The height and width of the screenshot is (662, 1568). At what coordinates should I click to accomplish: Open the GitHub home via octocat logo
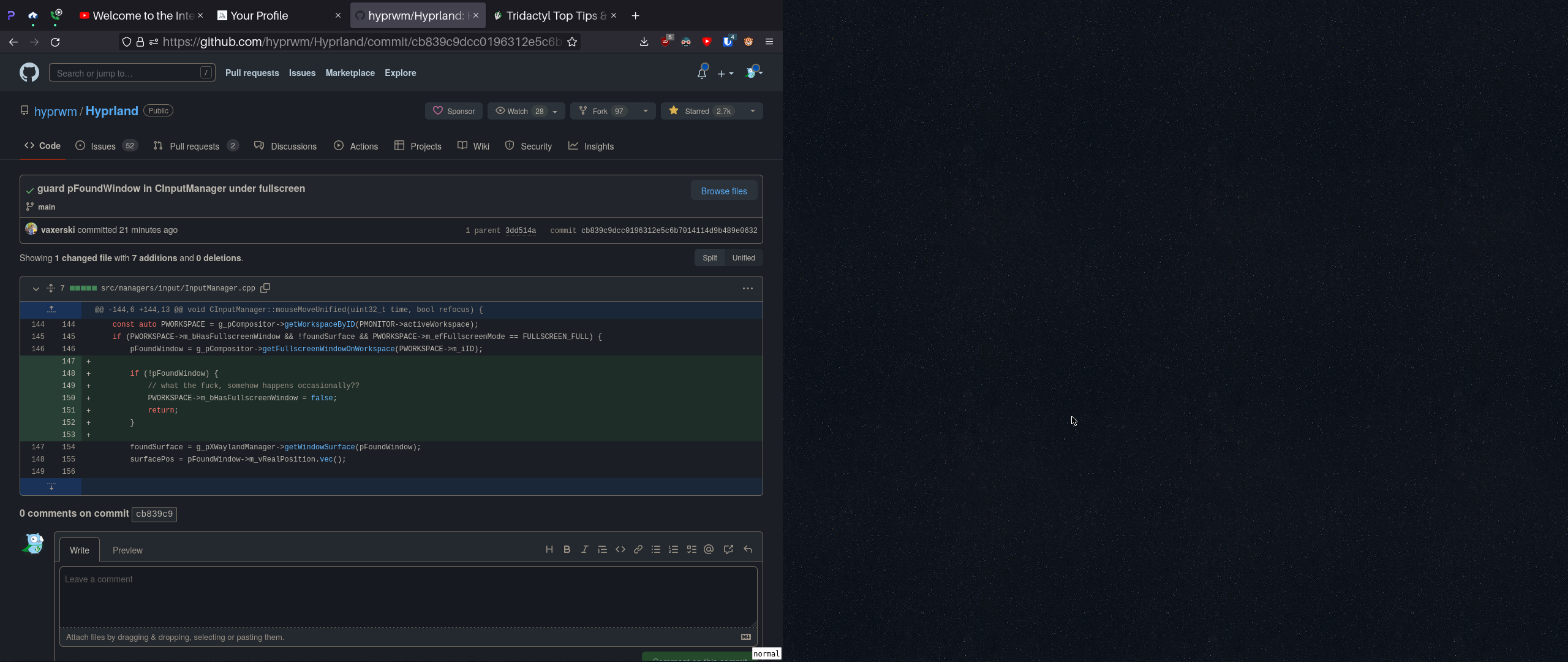pos(29,72)
